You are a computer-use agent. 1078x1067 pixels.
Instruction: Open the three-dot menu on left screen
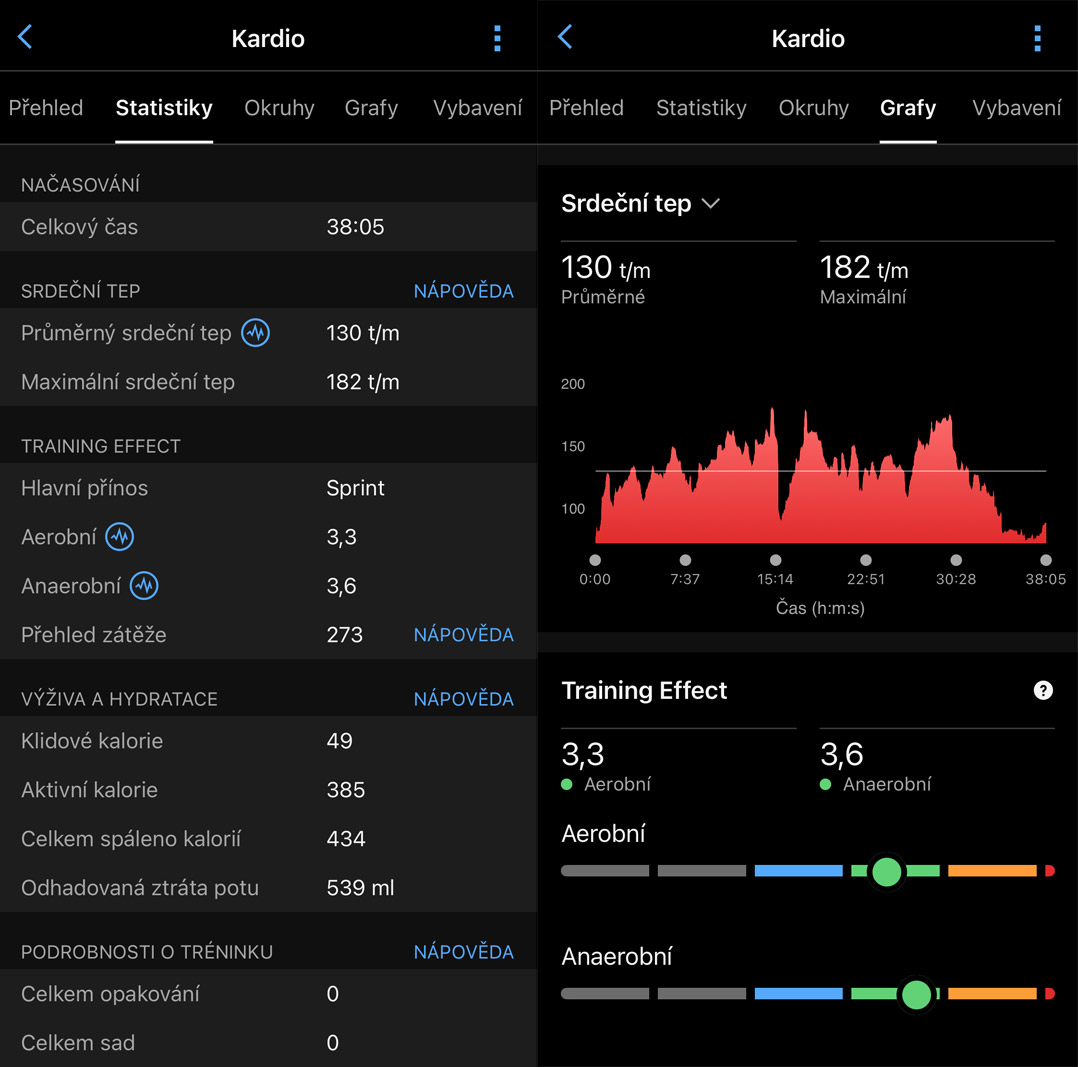click(x=497, y=38)
